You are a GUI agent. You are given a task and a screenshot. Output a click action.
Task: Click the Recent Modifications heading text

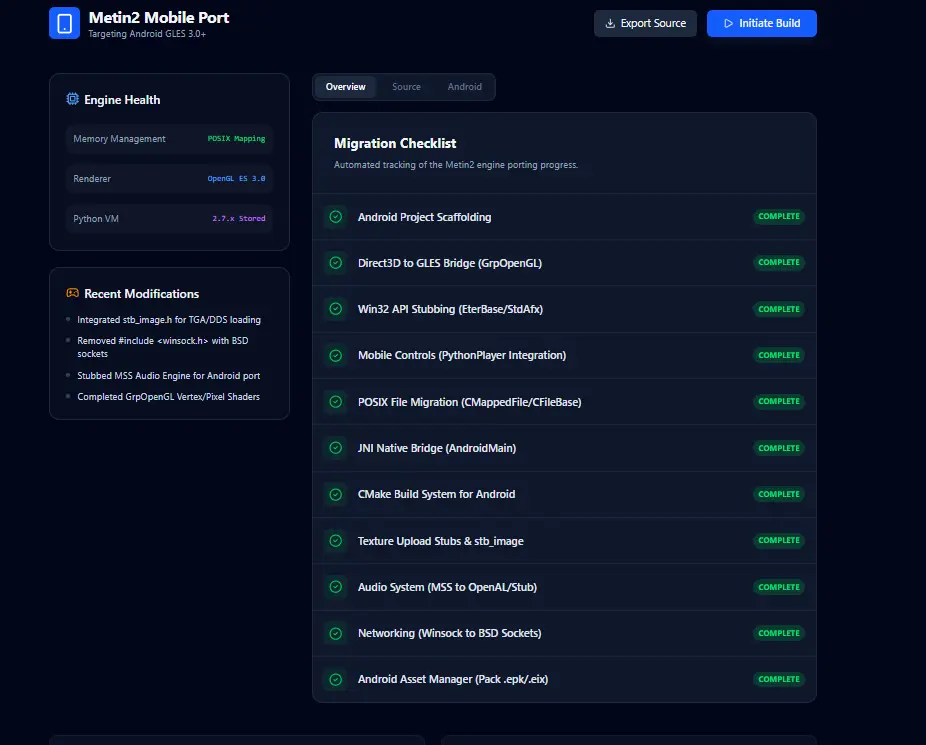[142, 294]
